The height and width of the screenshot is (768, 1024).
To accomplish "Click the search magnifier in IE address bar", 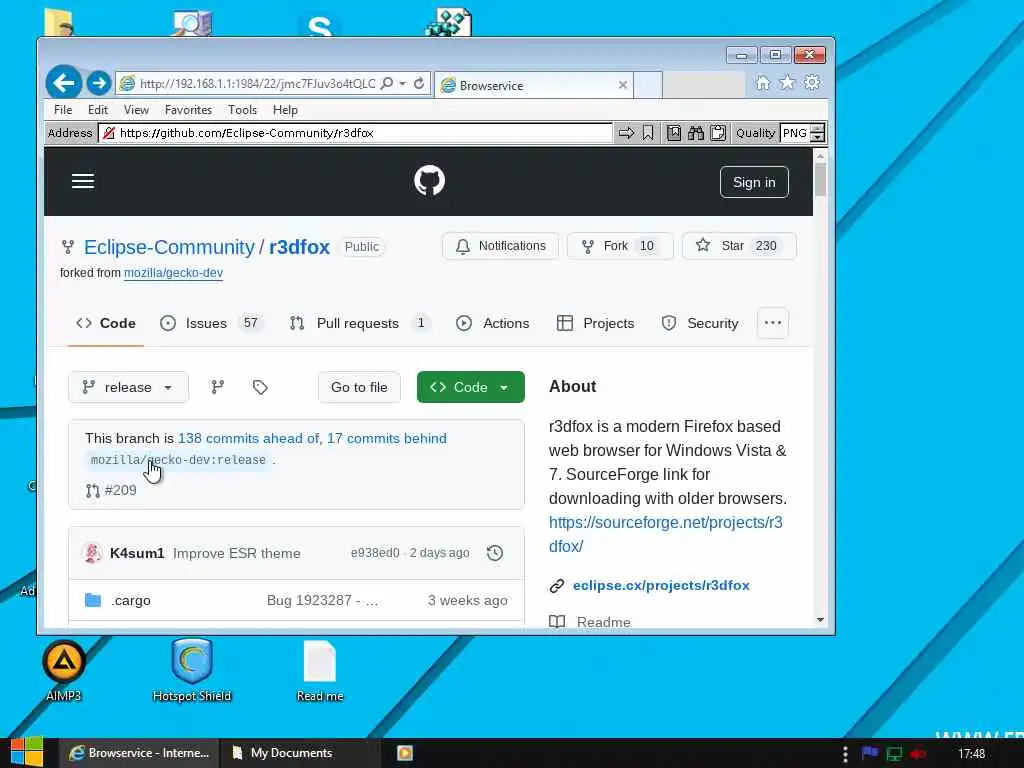I will point(387,84).
